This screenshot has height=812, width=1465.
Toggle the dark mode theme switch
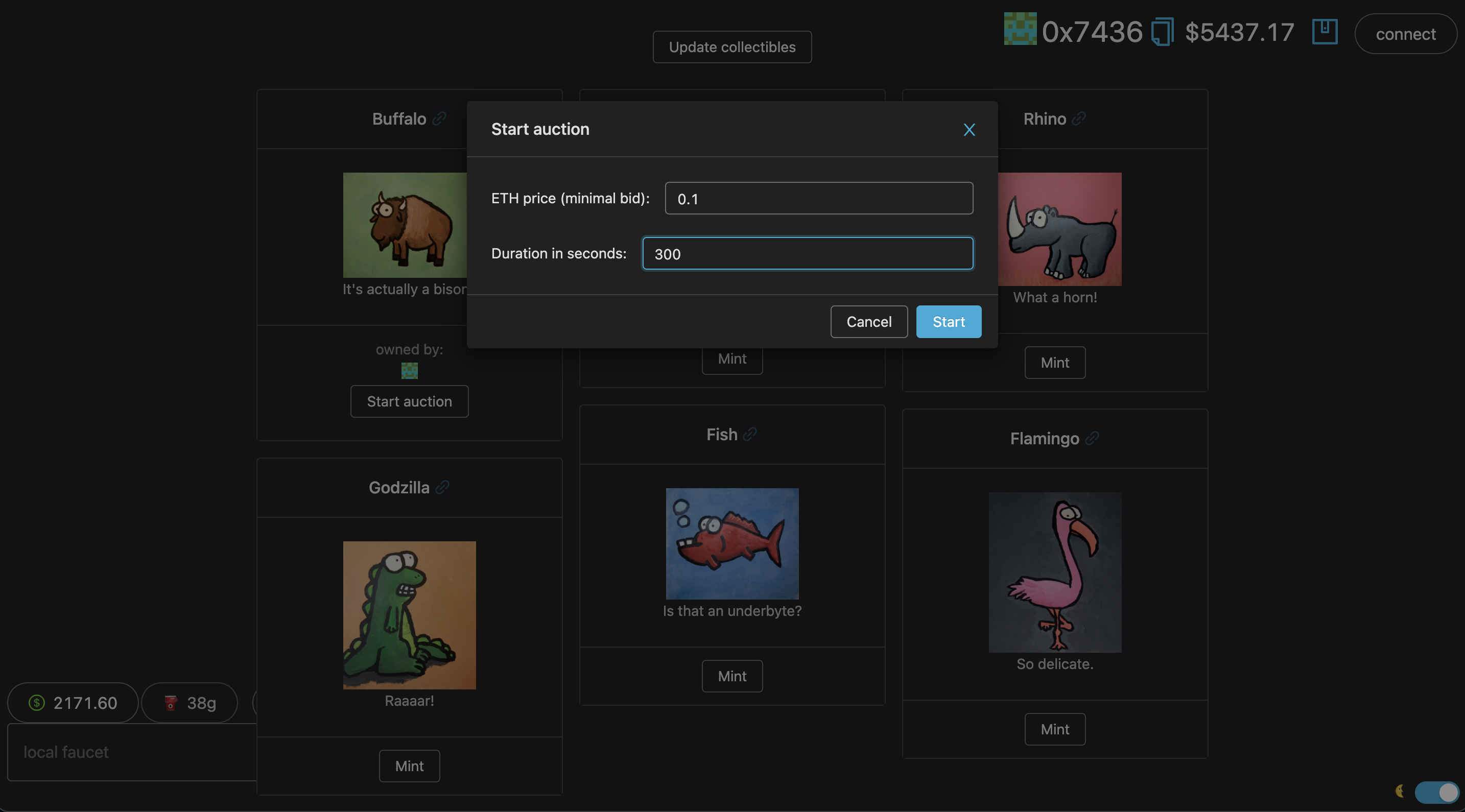(x=1436, y=792)
